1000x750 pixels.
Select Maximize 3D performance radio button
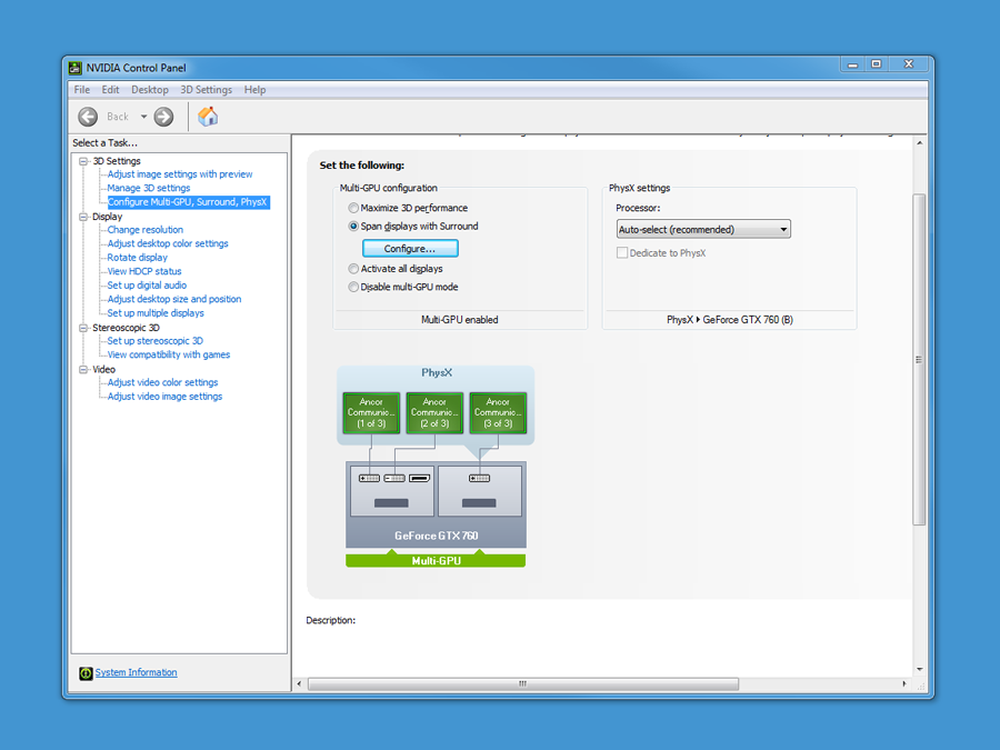point(353,208)
